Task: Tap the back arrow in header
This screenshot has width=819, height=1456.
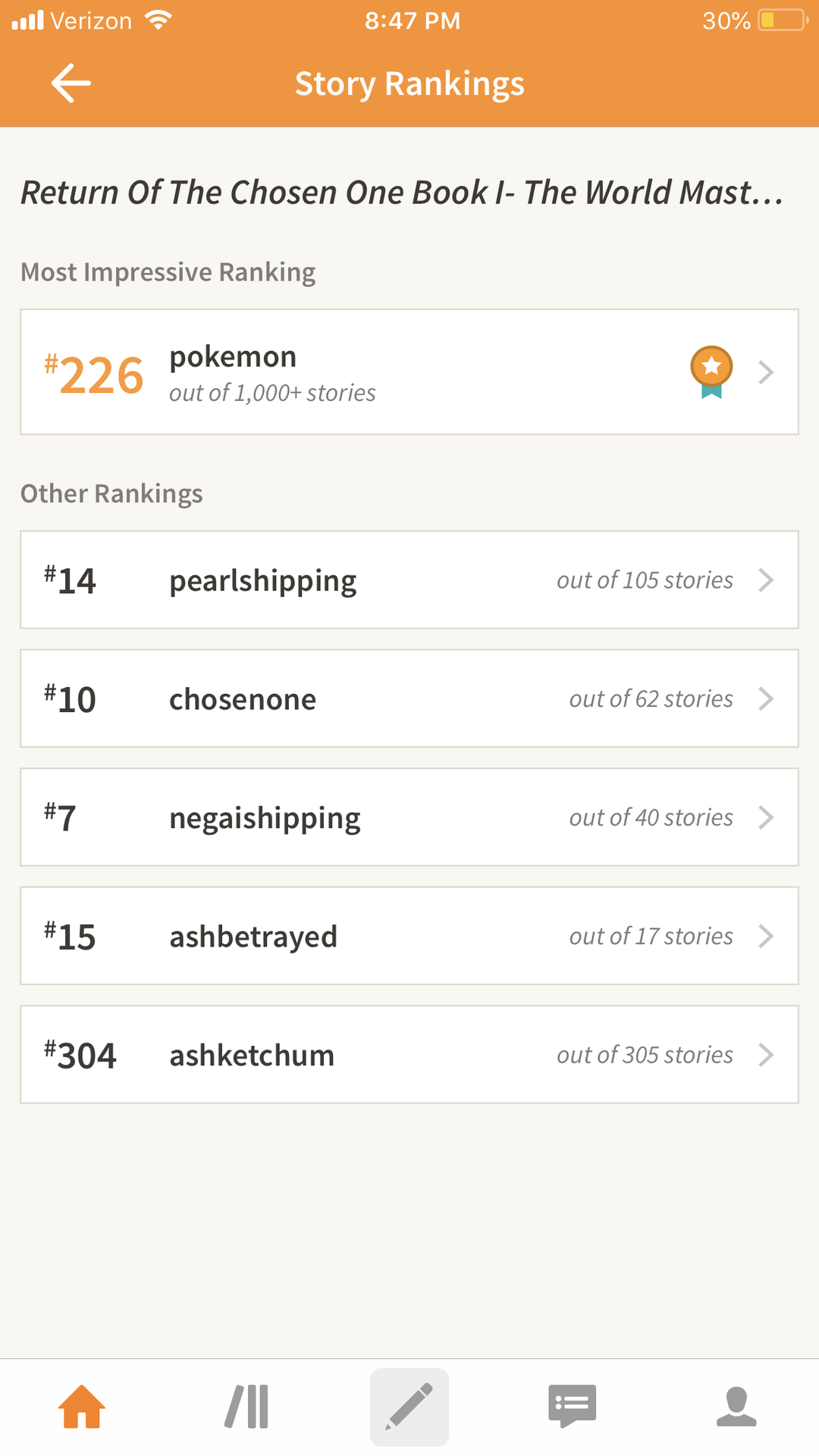Action: 71,83
